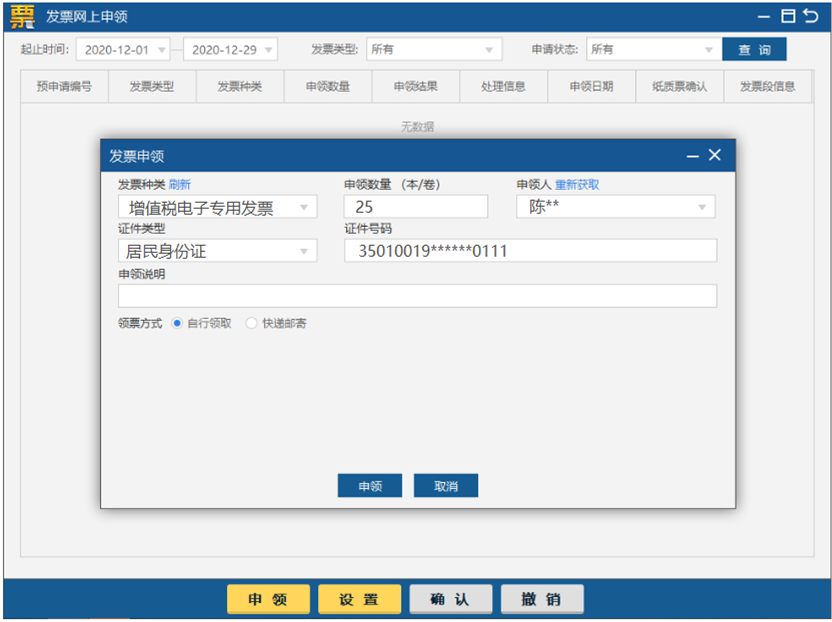
Task: Open the 发票种类 dropdown in dialog
Action: coord(218,207)
